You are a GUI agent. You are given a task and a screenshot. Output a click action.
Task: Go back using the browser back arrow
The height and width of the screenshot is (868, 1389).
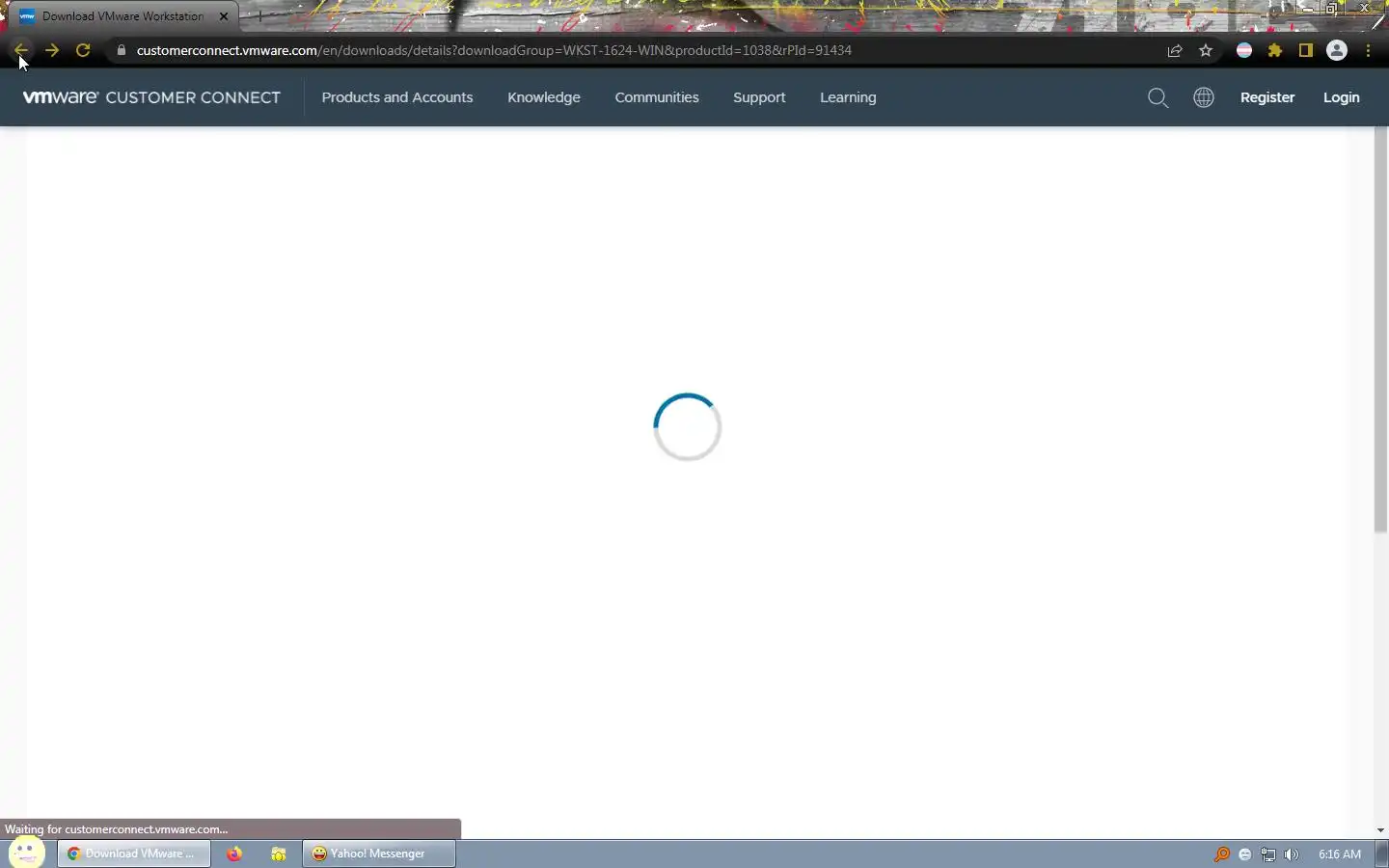click(21, 50)
